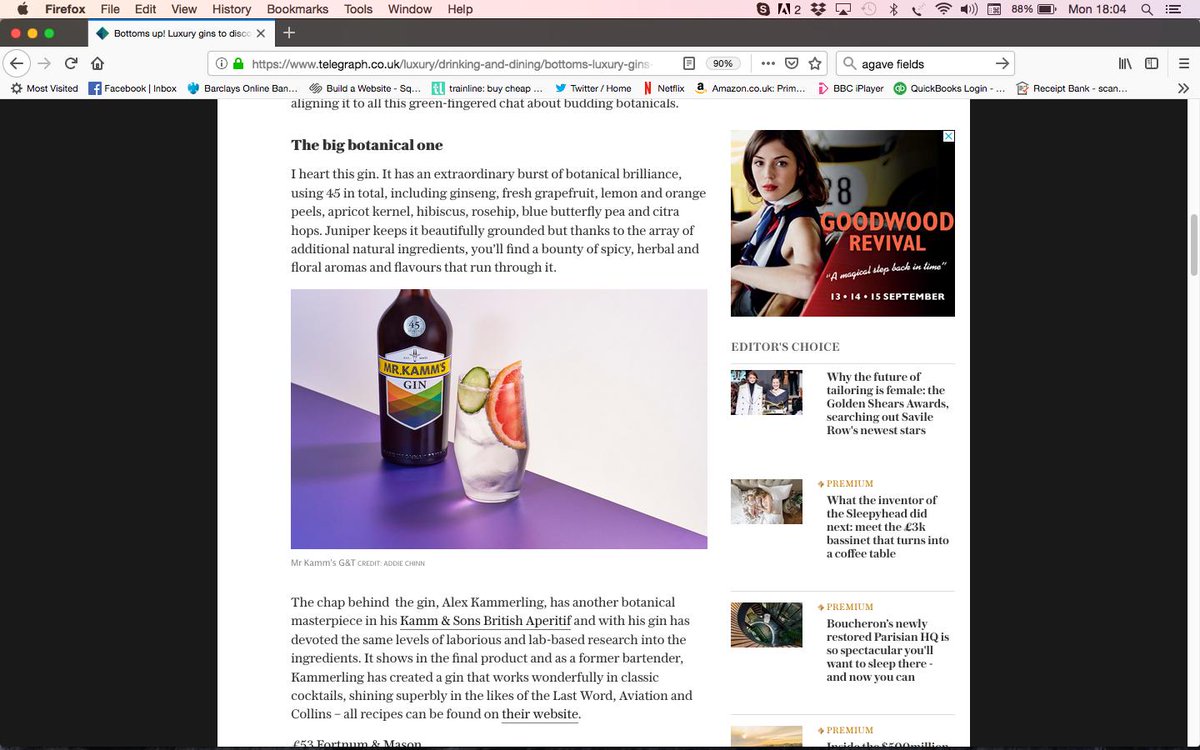Open the Firefox Library panel
Viewport: 1200px width, 750px height.
[1125, 62]
